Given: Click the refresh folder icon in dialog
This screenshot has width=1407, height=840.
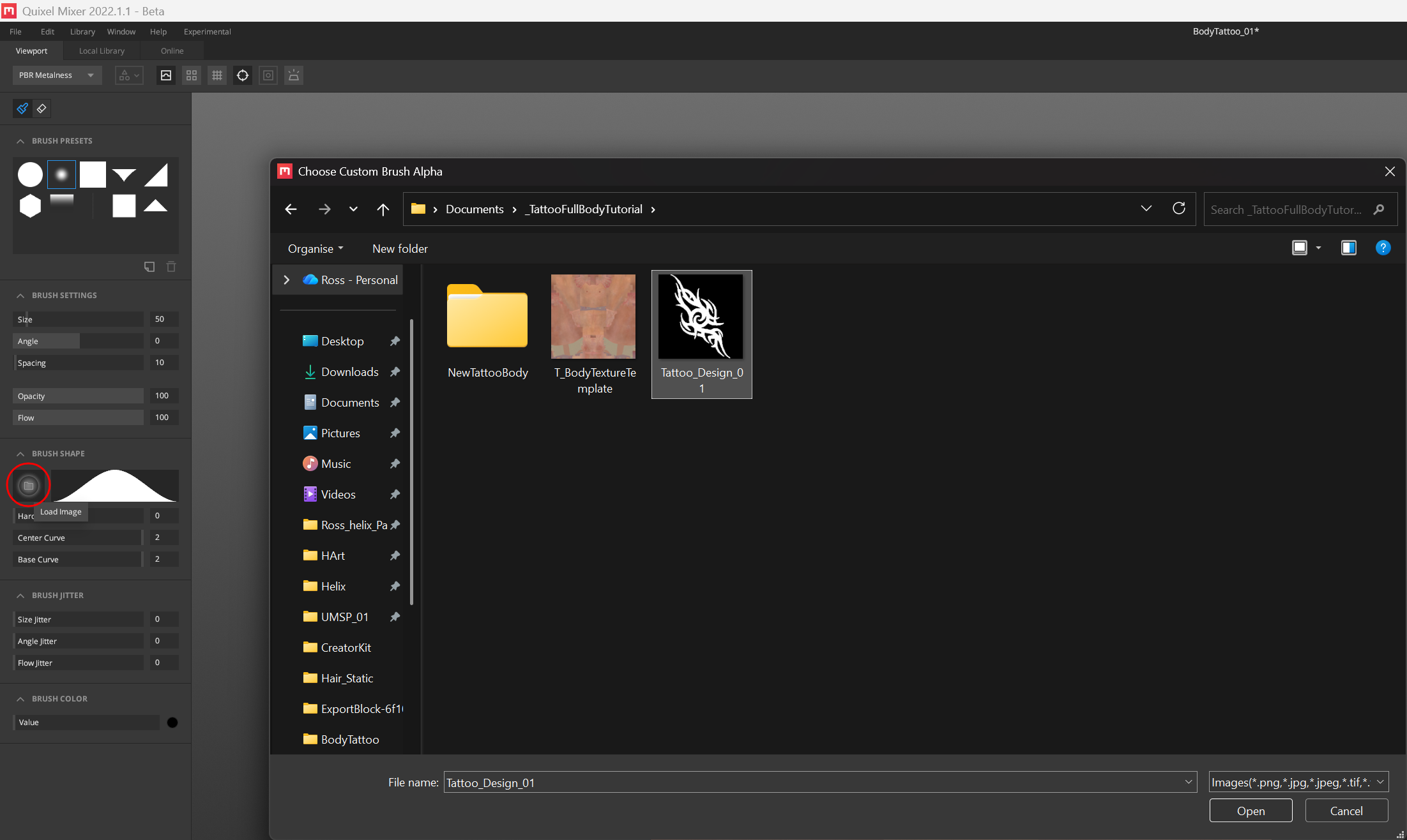Looking at the screenshot, I should point(1179,209).
